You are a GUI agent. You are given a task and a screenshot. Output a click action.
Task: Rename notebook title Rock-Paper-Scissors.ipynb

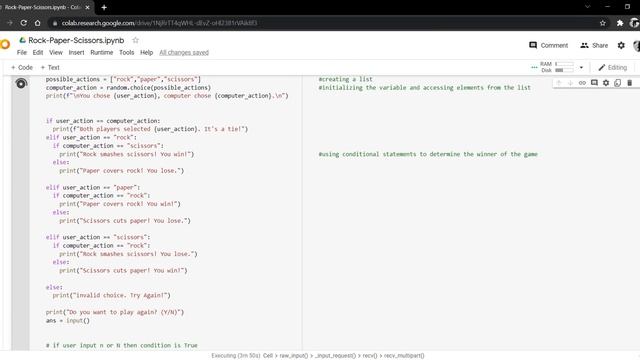tap(76, 40)
